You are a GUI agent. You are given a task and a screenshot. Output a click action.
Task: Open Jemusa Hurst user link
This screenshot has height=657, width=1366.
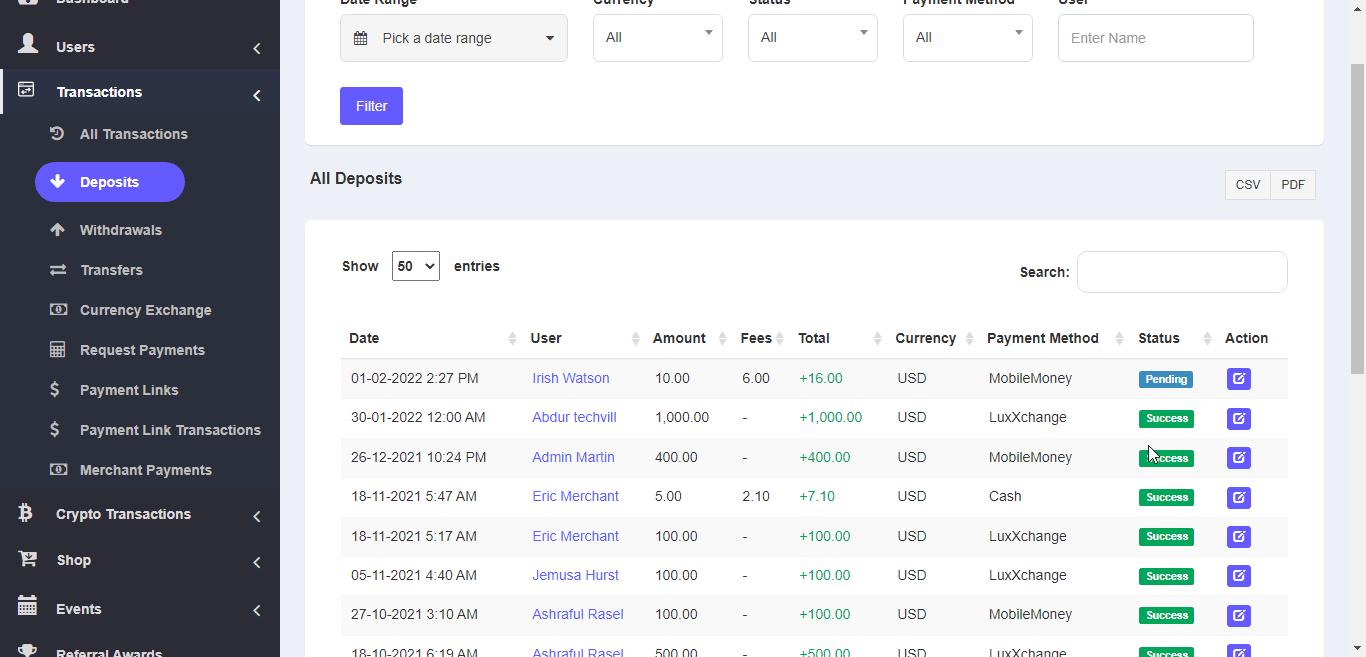tap(575, 575)
